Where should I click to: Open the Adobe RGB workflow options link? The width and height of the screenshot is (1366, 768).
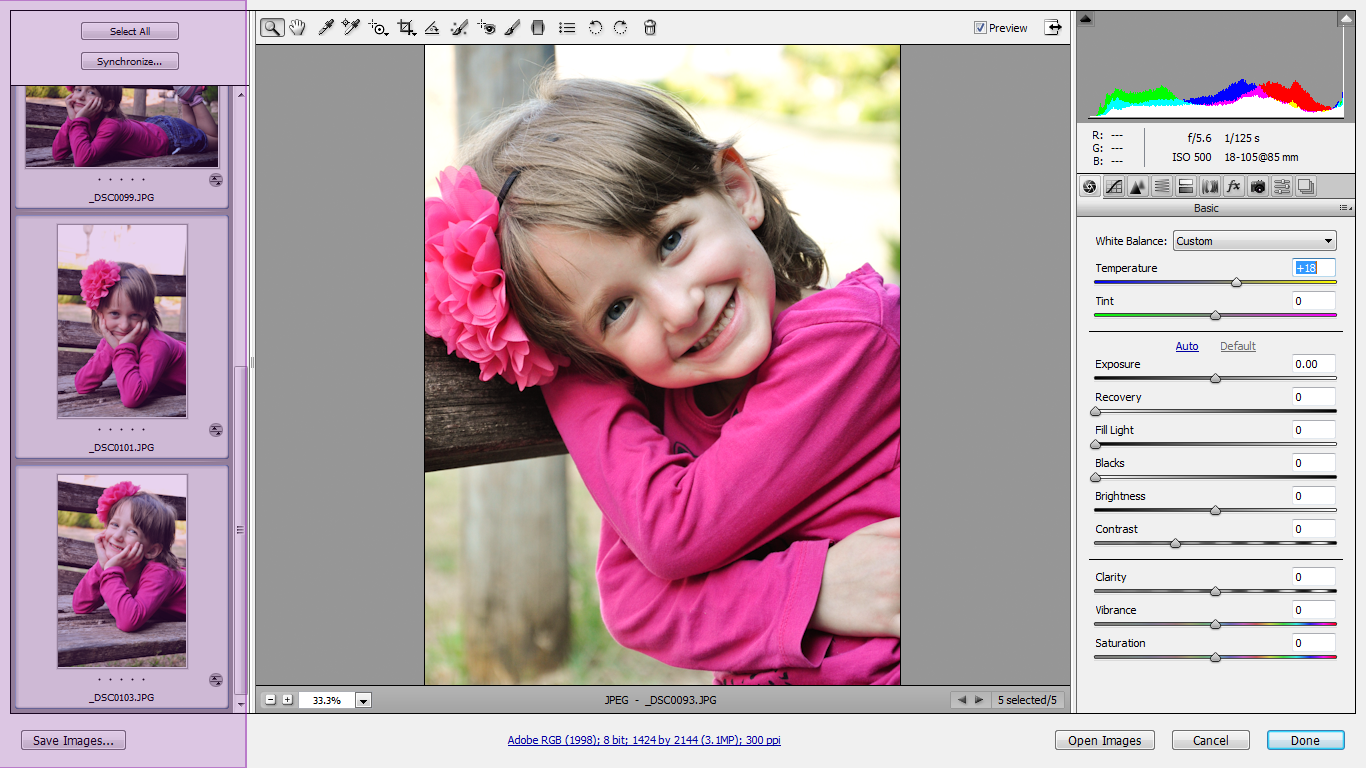pyautogui.click(x=643, y=740)
